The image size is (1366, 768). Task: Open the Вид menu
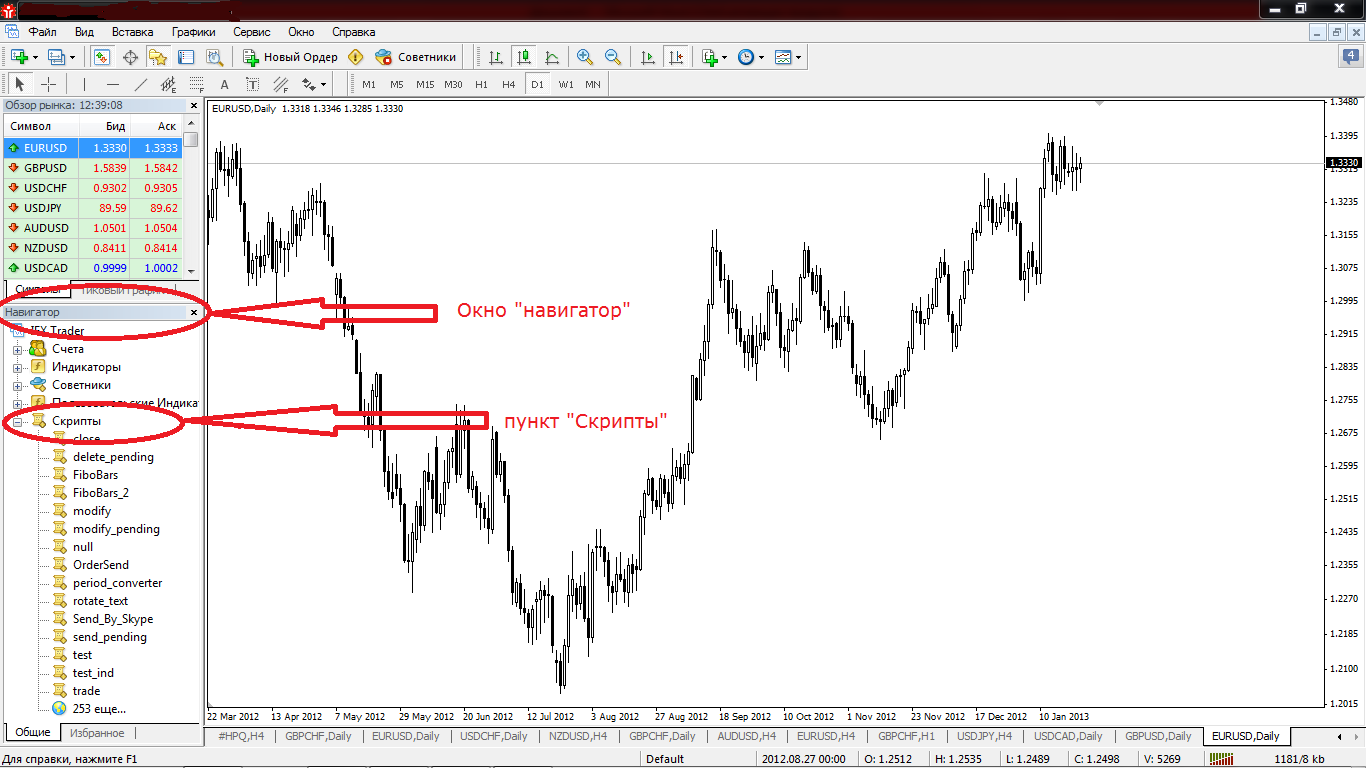pyautogui.click(x=84, y=31)
